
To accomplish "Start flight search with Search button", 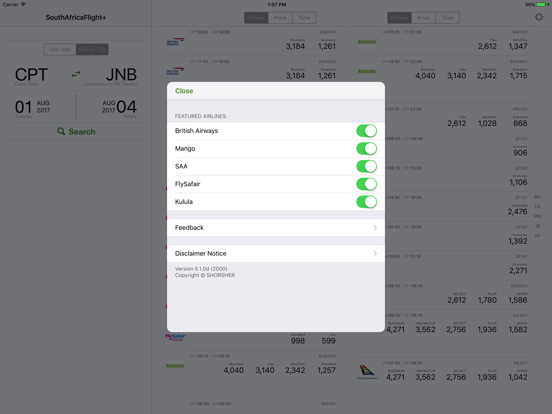I will 76,132.
